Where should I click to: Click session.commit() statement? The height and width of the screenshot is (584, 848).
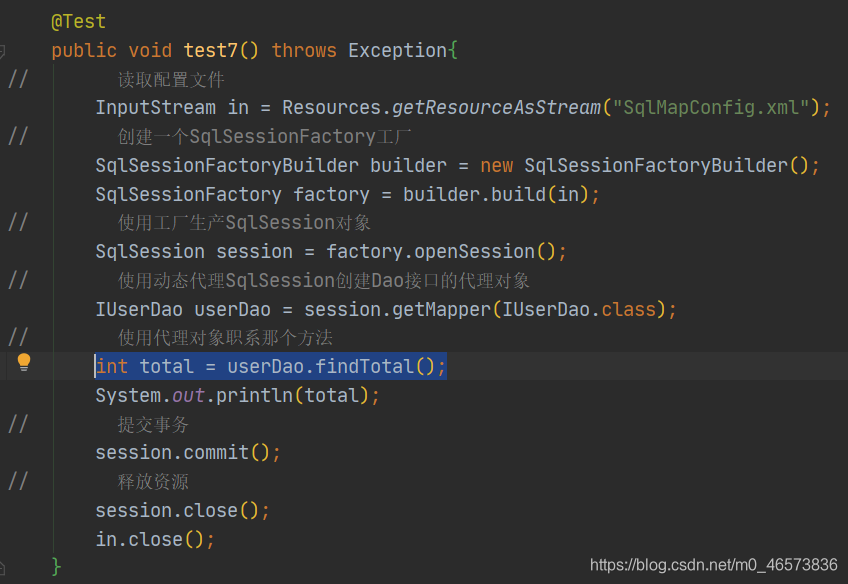click(188, 453)
